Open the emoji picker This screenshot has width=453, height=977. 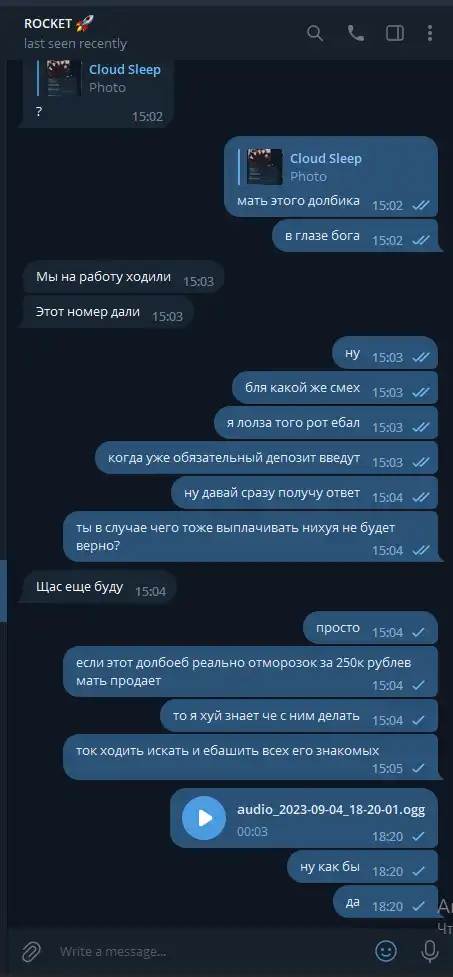(386, 951)
